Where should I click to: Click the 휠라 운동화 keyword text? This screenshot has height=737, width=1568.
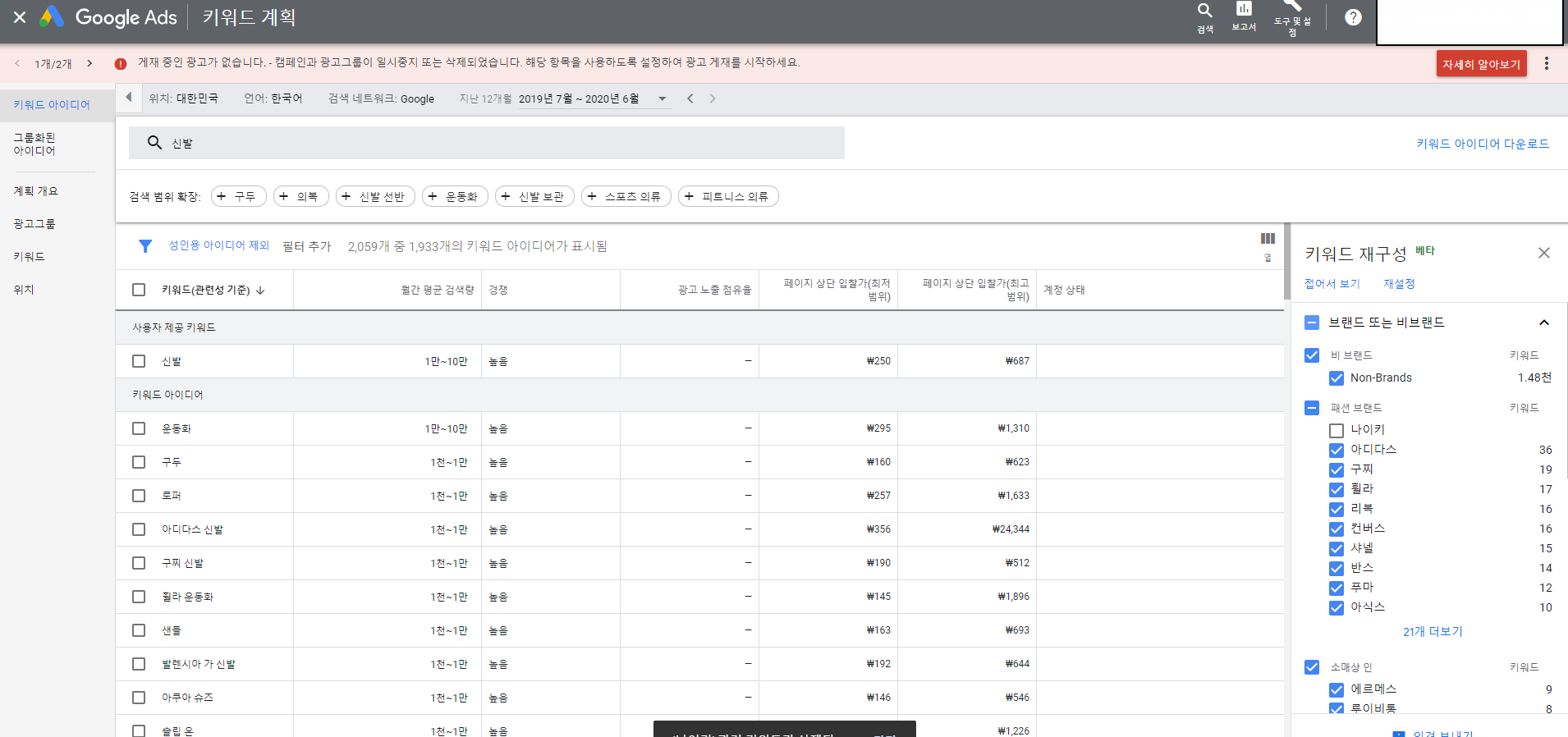(x=187, y=597)
